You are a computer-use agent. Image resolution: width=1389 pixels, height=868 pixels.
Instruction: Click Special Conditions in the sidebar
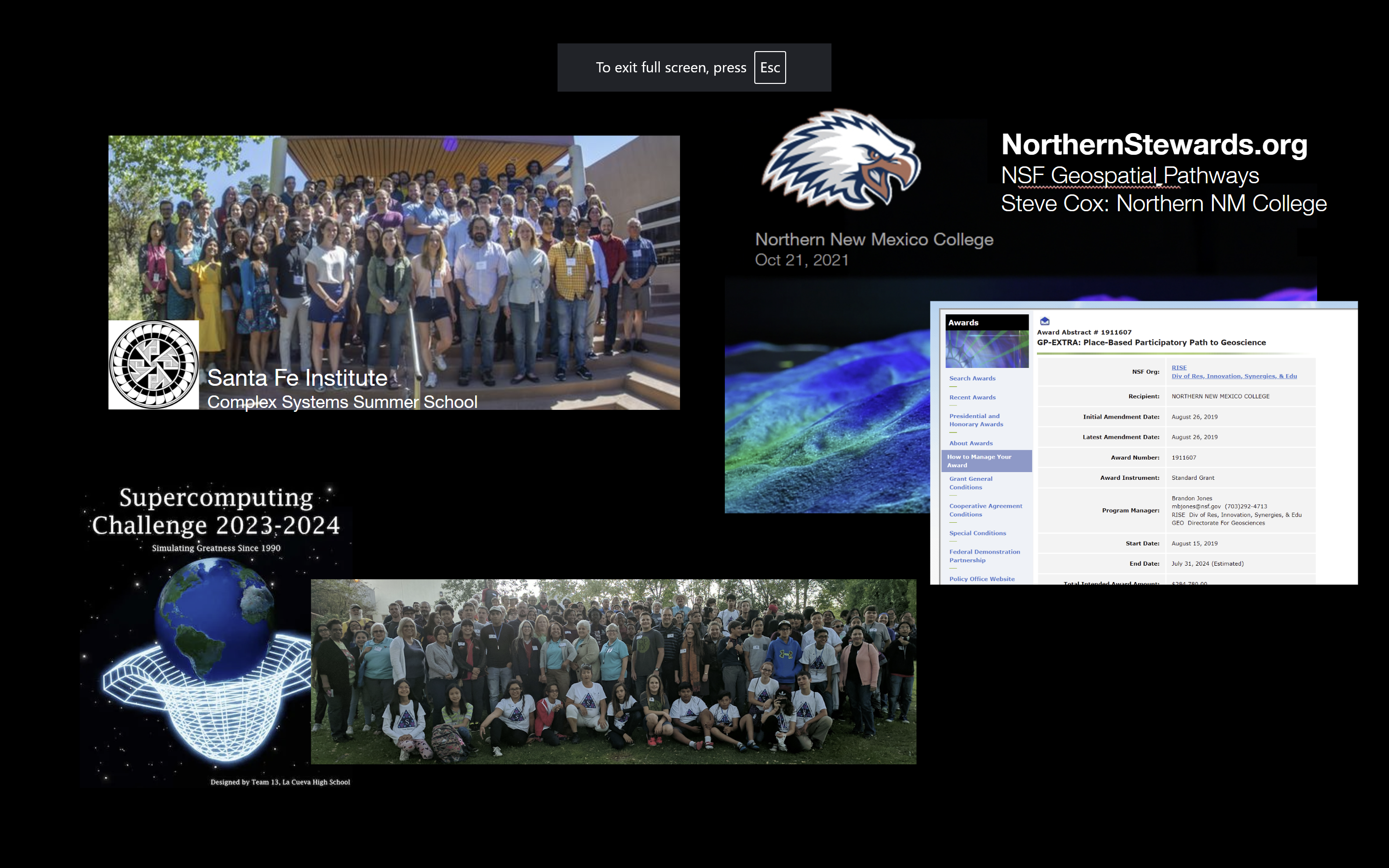click(x=977, y=533)
